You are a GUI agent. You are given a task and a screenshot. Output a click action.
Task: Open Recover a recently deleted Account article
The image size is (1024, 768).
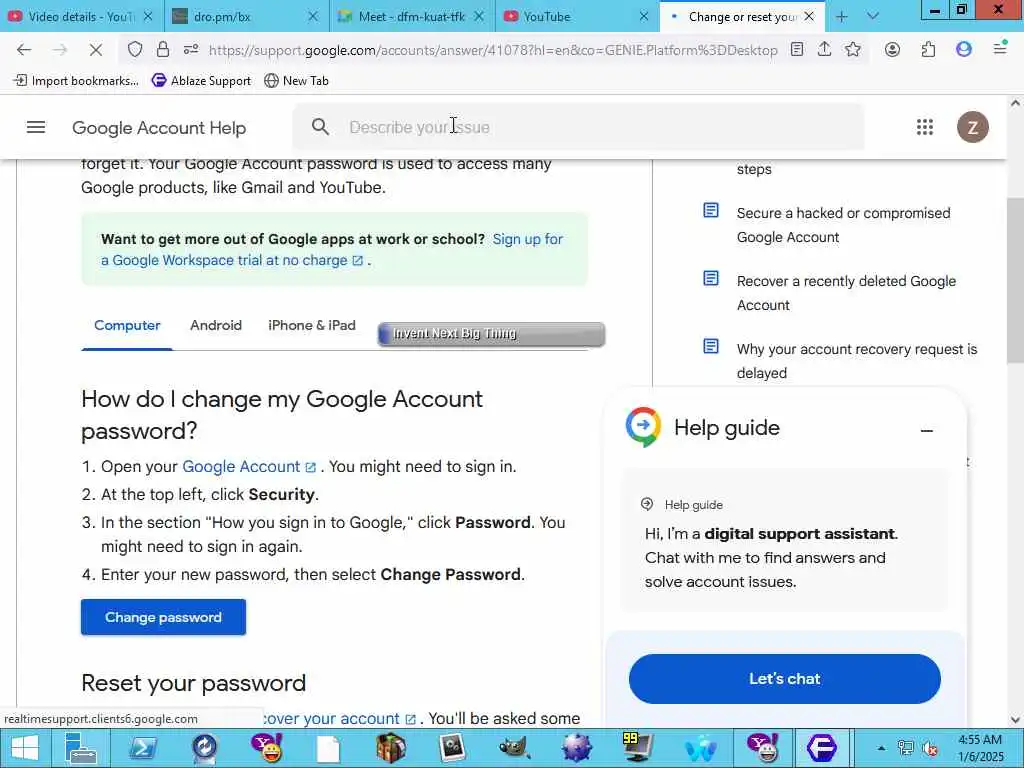(x=846, y=293)
